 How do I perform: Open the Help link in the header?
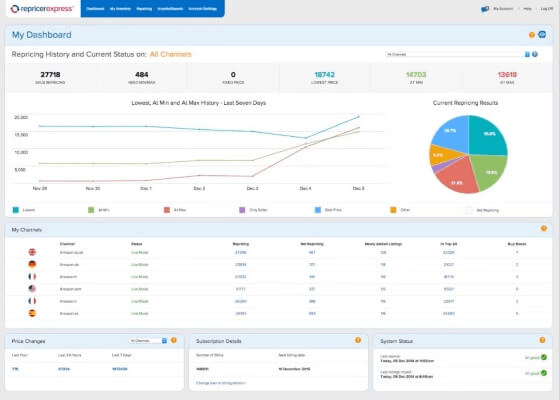pyautogui.click(x=528, y=9)
